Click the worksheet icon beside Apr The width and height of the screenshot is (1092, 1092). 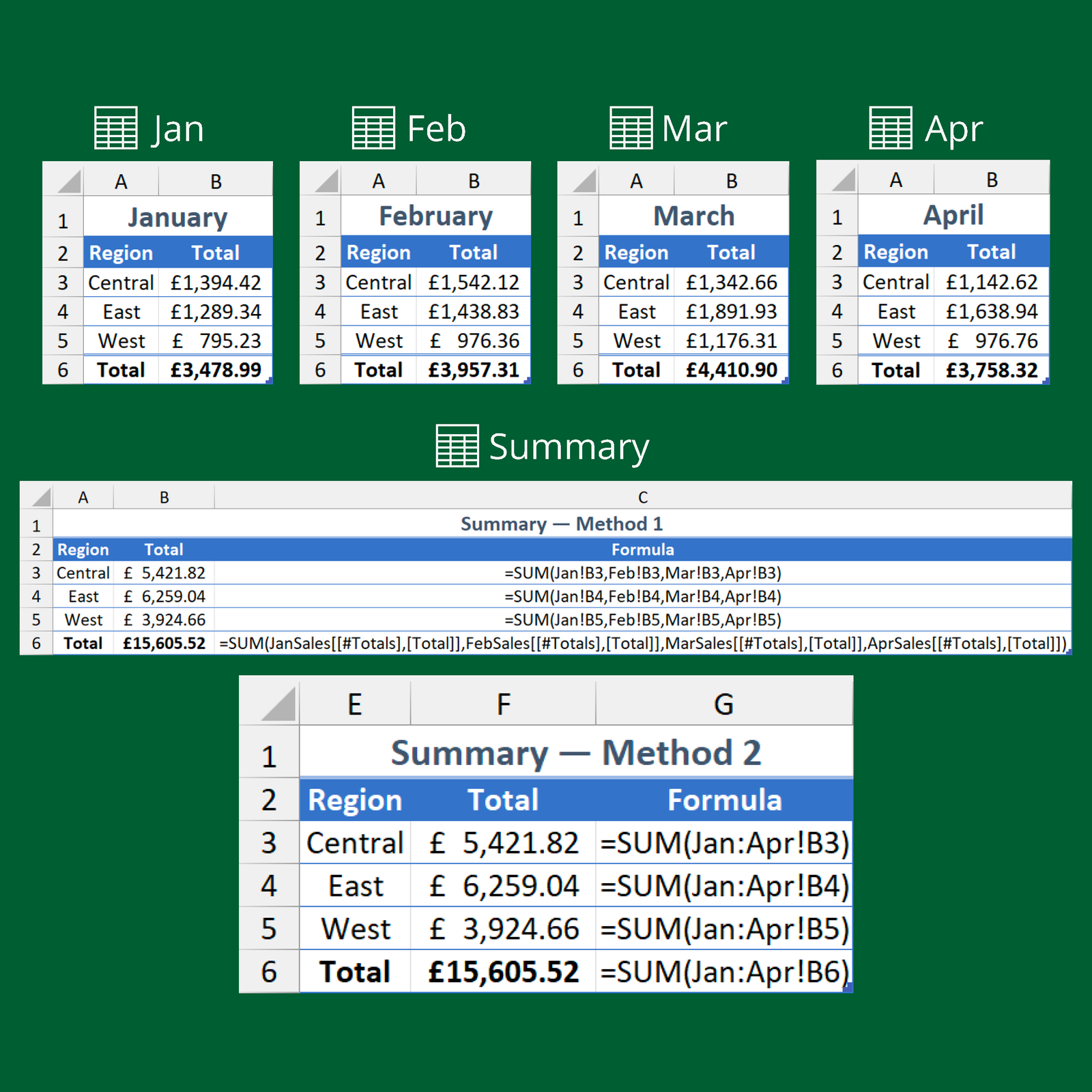click(x=890, y=128)
